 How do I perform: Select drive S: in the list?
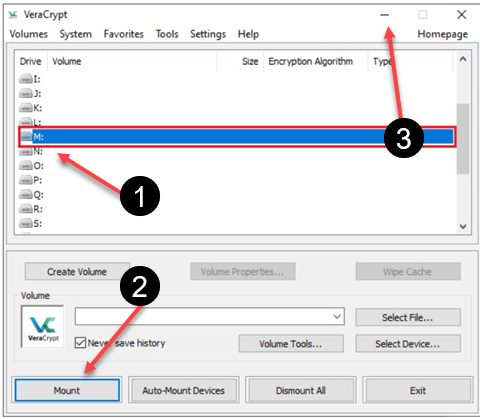pyautogui.click(x=30, y=223)
